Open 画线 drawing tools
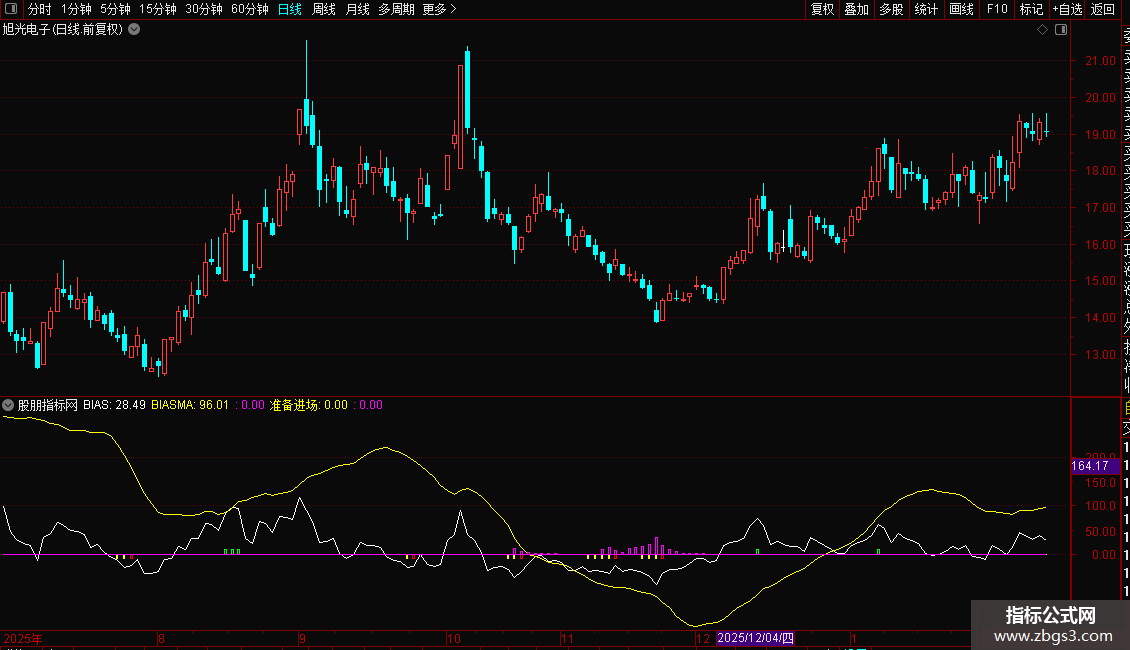This screenshot has height=650, width=1130. (961, 9)
